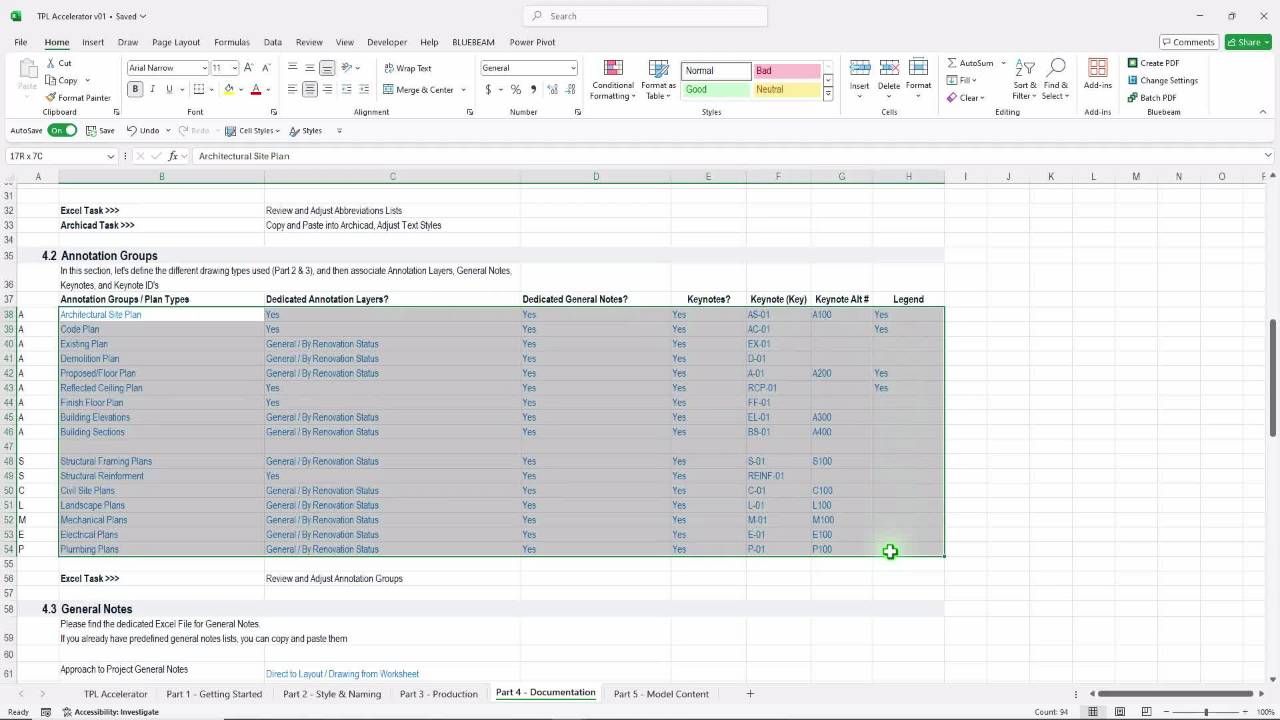The image size is (1280, 720).
Task: Switch to Part 5 - Model Content sheet
Action: point(661,694)
